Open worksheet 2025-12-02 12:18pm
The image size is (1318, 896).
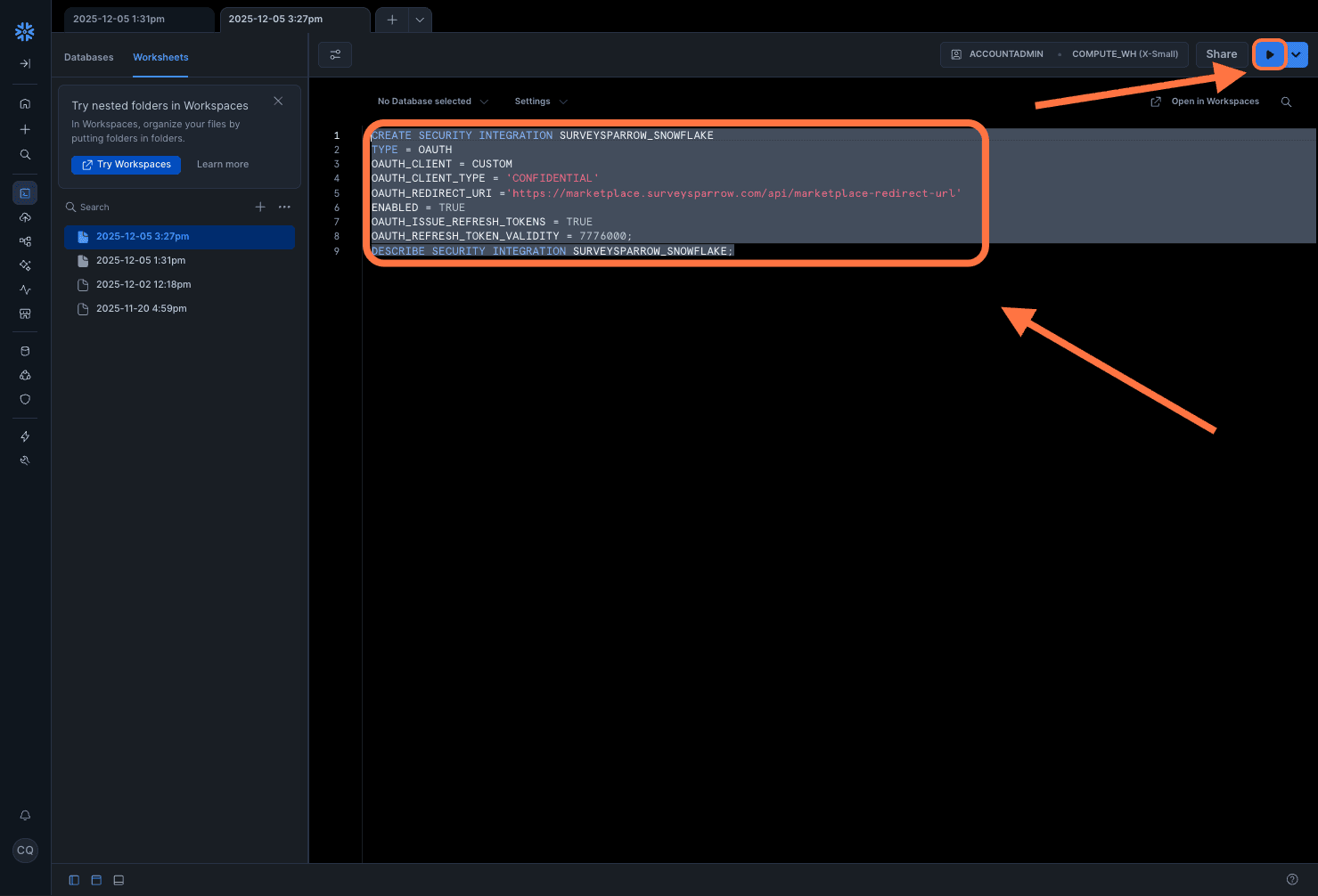point(143,284)
